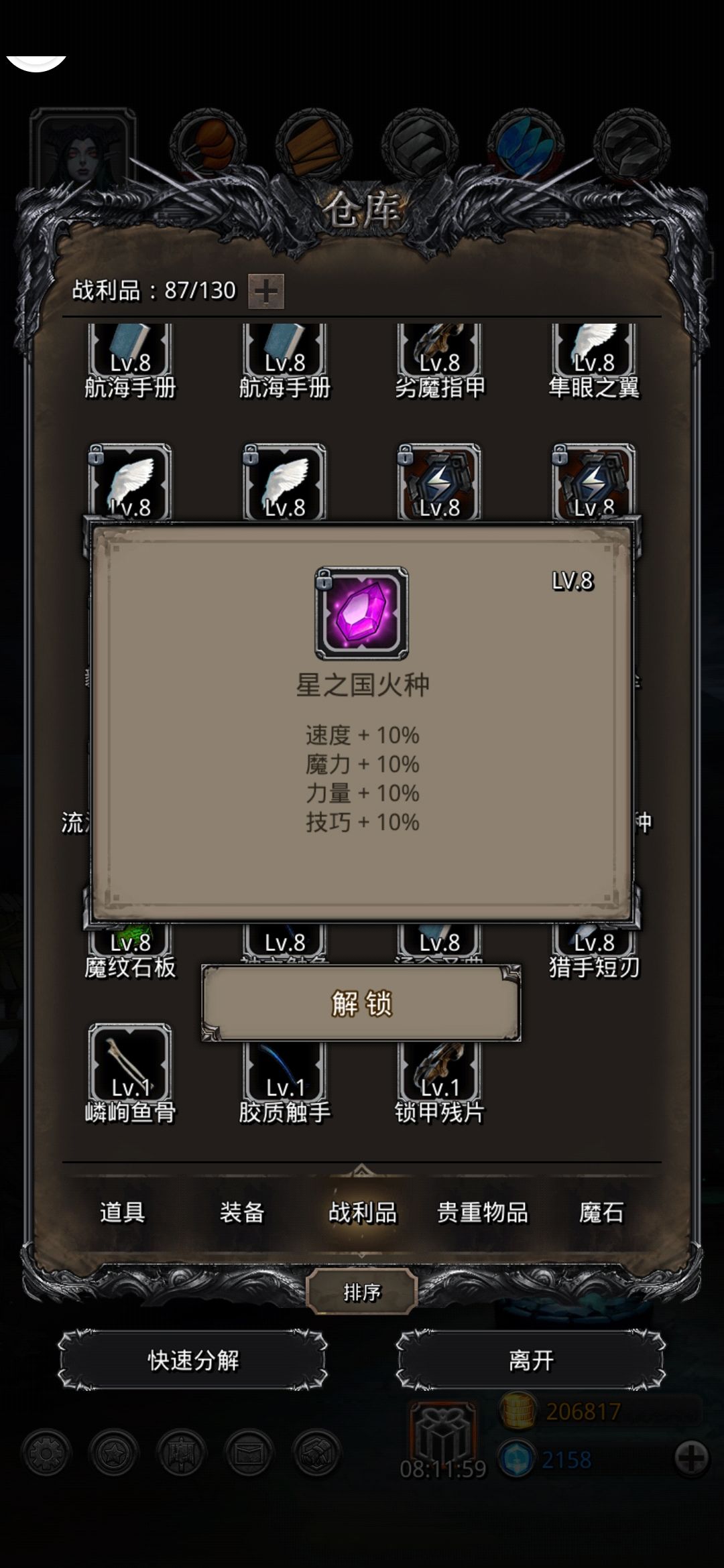Switch to the 道具 tab
Image resolution: width=724 pixels, height=1568 pixels.
[x=122, y=1212]
